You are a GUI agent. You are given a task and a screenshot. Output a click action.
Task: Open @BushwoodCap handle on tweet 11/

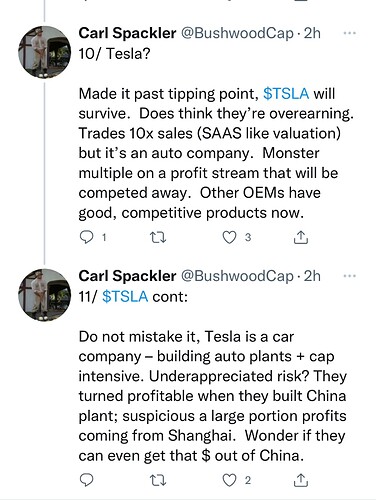click(237, 276)
